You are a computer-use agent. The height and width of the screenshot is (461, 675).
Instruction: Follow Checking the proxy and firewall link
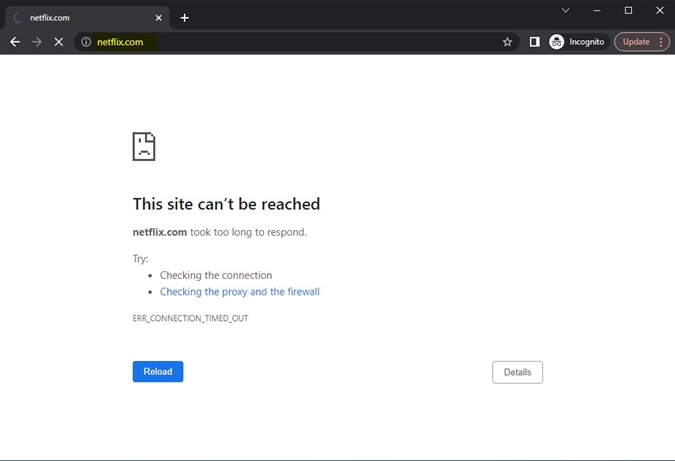tap(240, 292)
